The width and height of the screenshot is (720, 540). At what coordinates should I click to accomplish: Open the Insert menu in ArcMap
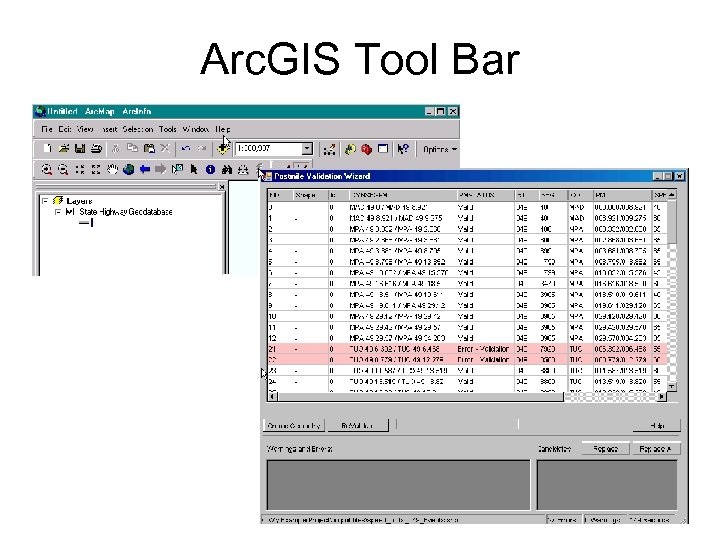(109, 129)
